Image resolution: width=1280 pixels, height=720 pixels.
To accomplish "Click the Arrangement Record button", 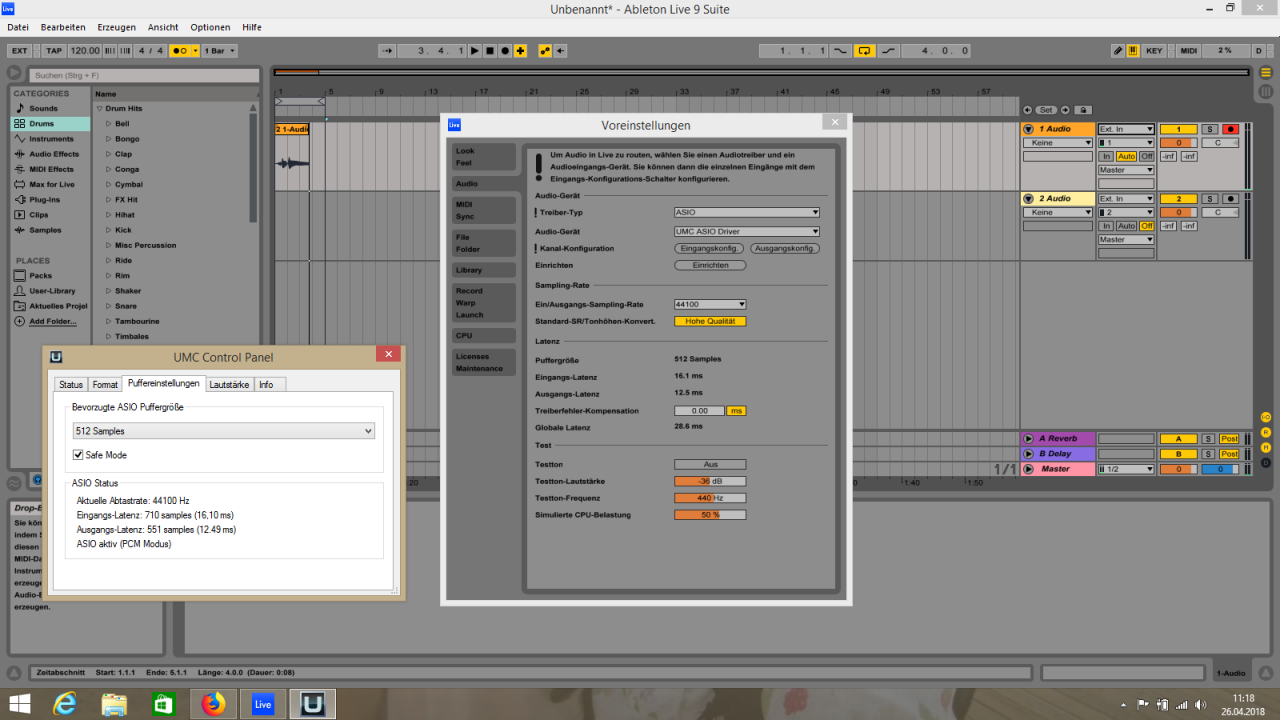I will pos(505,50).
